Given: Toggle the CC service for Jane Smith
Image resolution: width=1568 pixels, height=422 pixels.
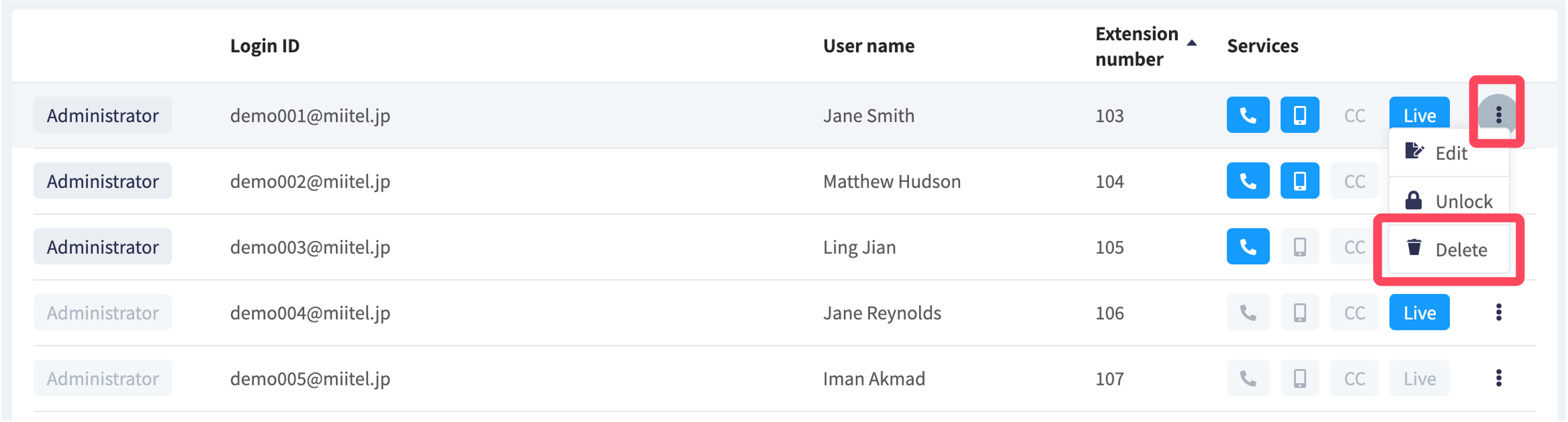Looking at the screenshot, I should click(x=1354, y=115).
